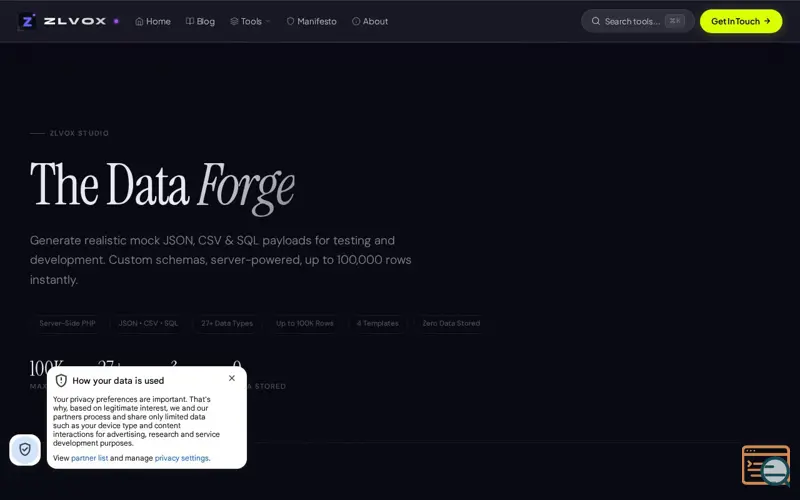Open the Blog nav link
The height and width of the screenshot is (500, 800).
[x=200, y=21]
